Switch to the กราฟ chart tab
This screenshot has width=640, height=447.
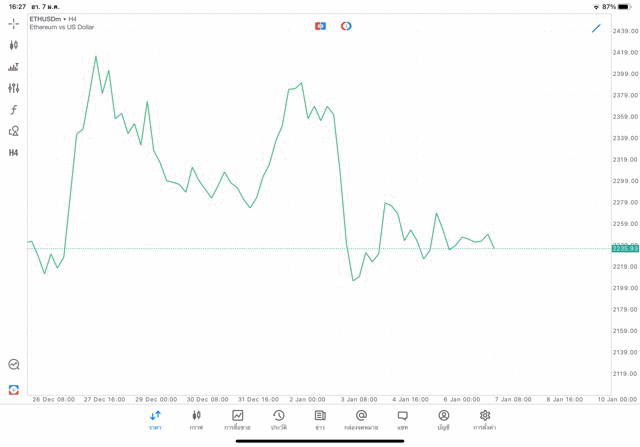point(196,420)
